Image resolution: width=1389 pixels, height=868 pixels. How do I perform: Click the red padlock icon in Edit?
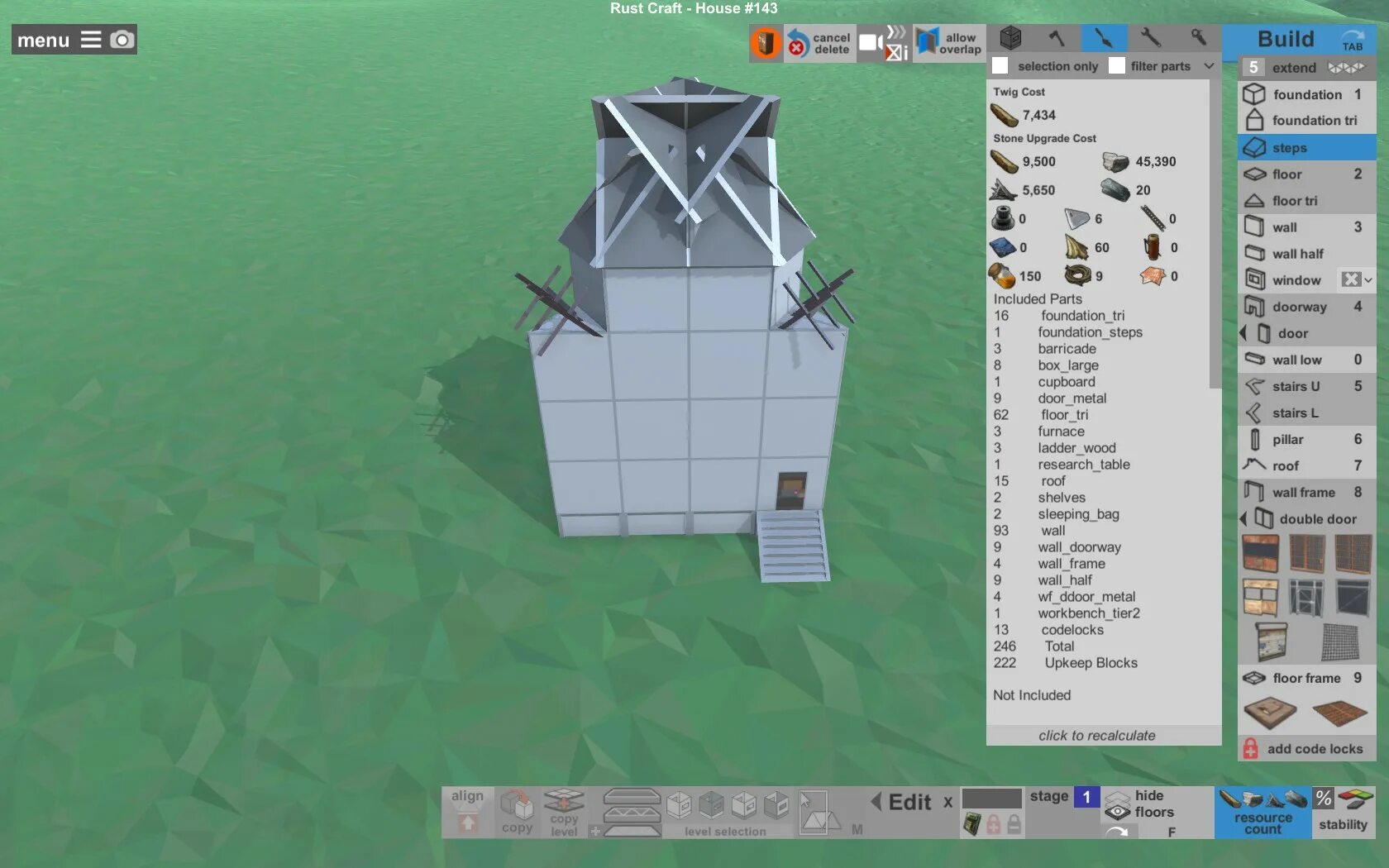coord(994,824)
